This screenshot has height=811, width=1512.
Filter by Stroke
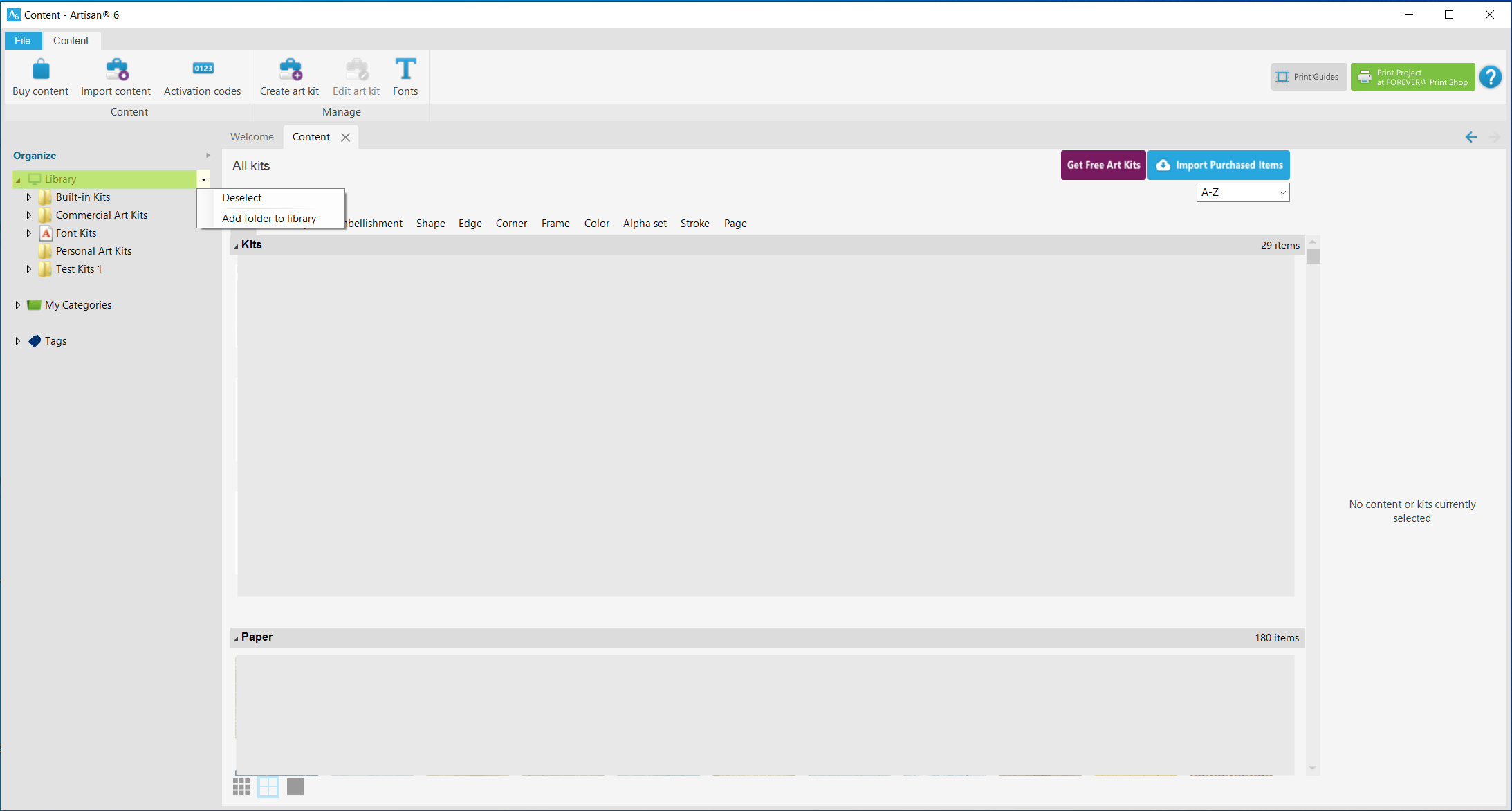694,224
